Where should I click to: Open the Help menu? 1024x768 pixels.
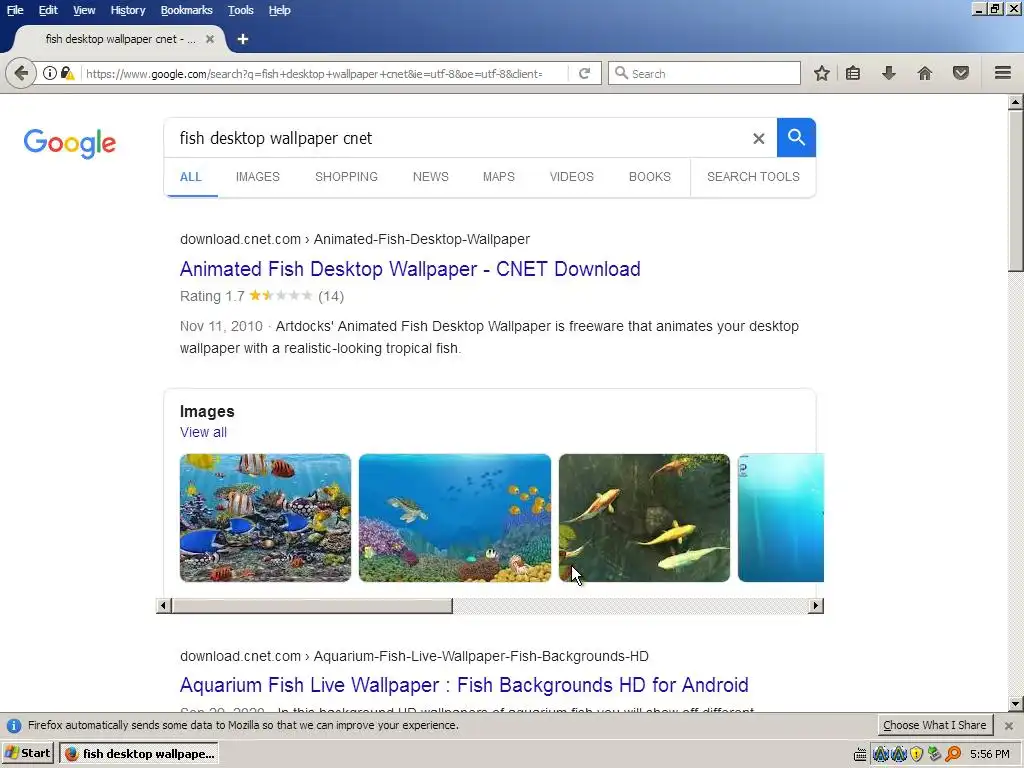(x=280, y=10)
